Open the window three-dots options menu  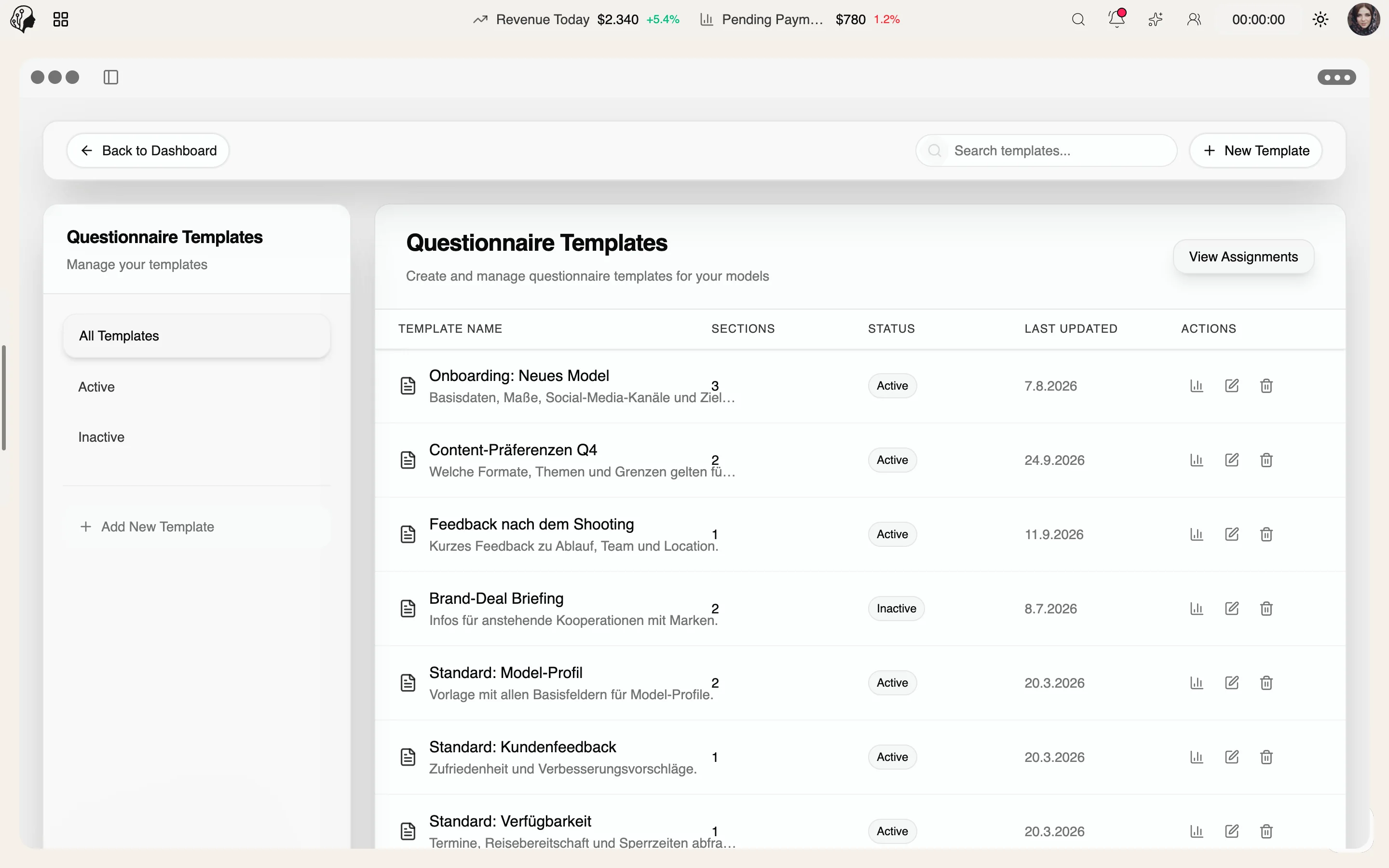point(1336,77)
